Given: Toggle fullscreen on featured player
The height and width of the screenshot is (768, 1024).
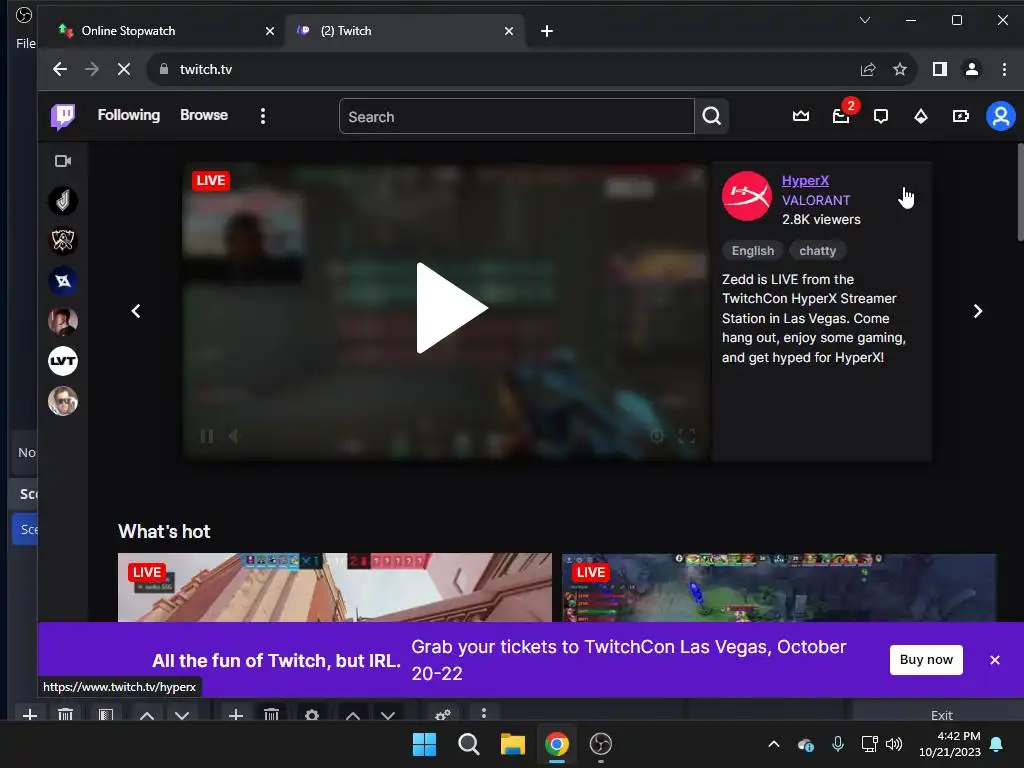Looking at the screenshot, I should coord(686,436).
